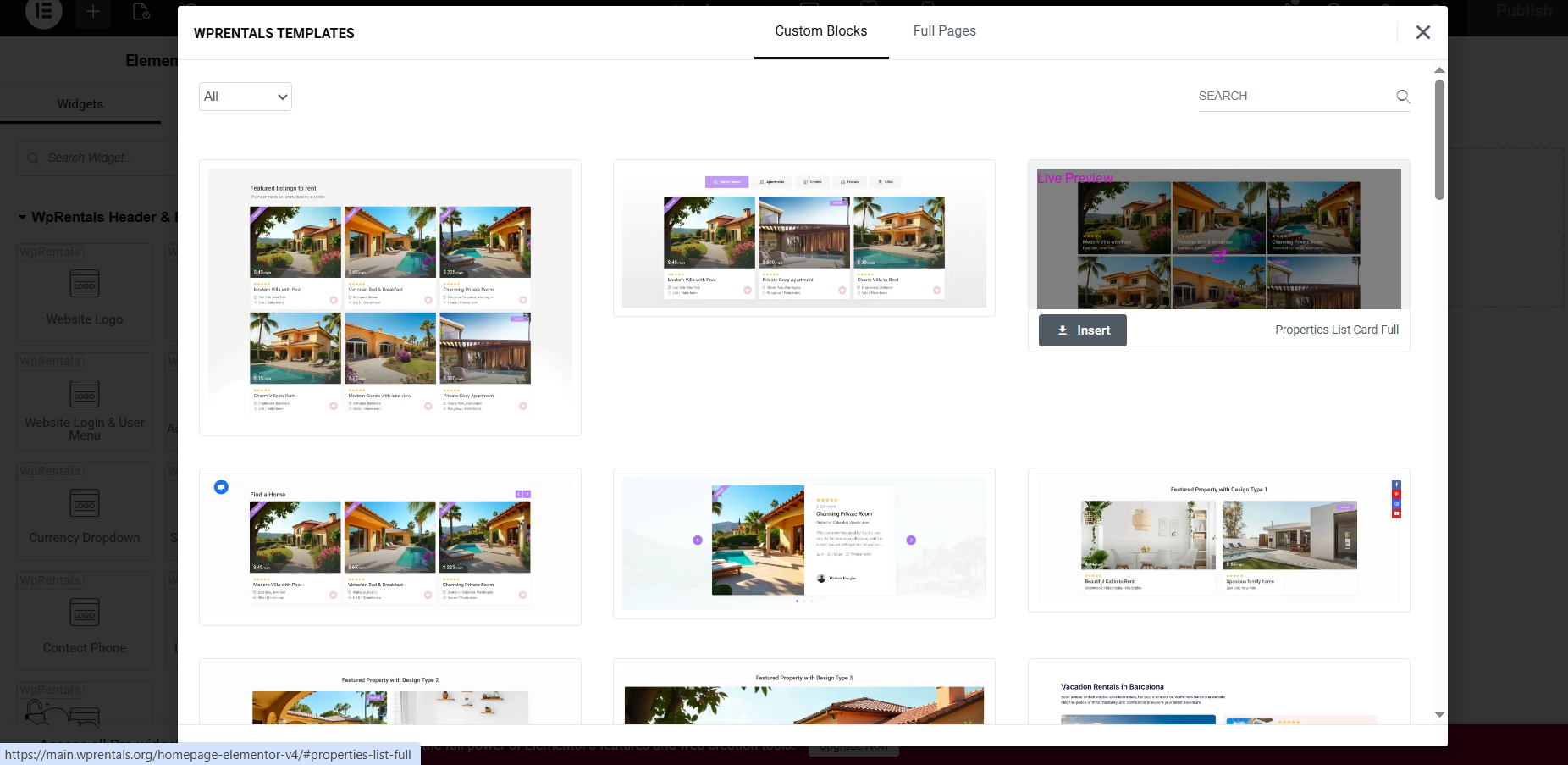This screenshot has height=765, width=1568.
Task: Click the add element plus icon
Action: coord(93,12)
